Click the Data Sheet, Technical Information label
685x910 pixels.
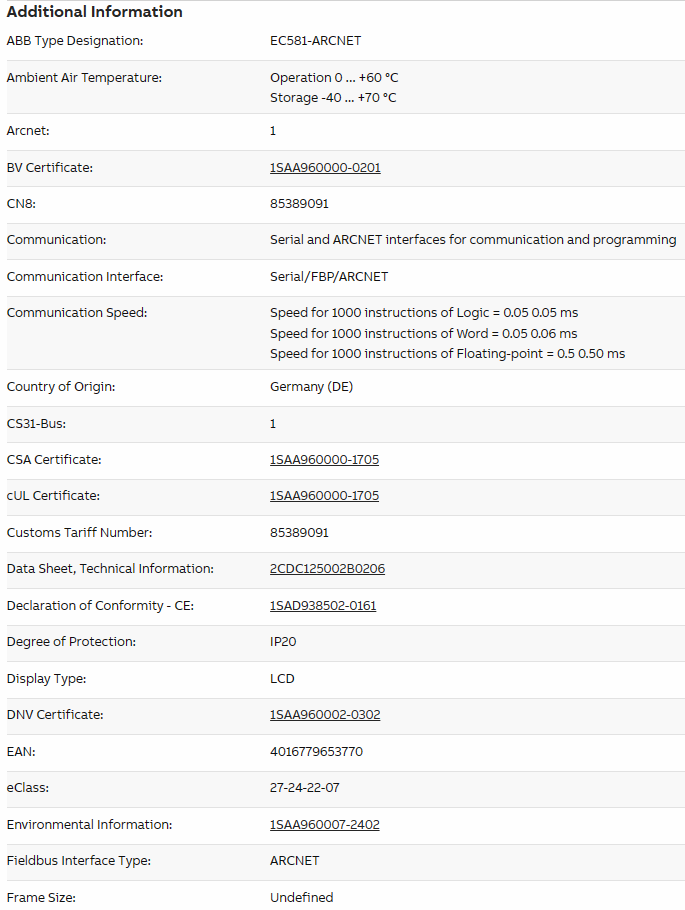coord(110,569)
